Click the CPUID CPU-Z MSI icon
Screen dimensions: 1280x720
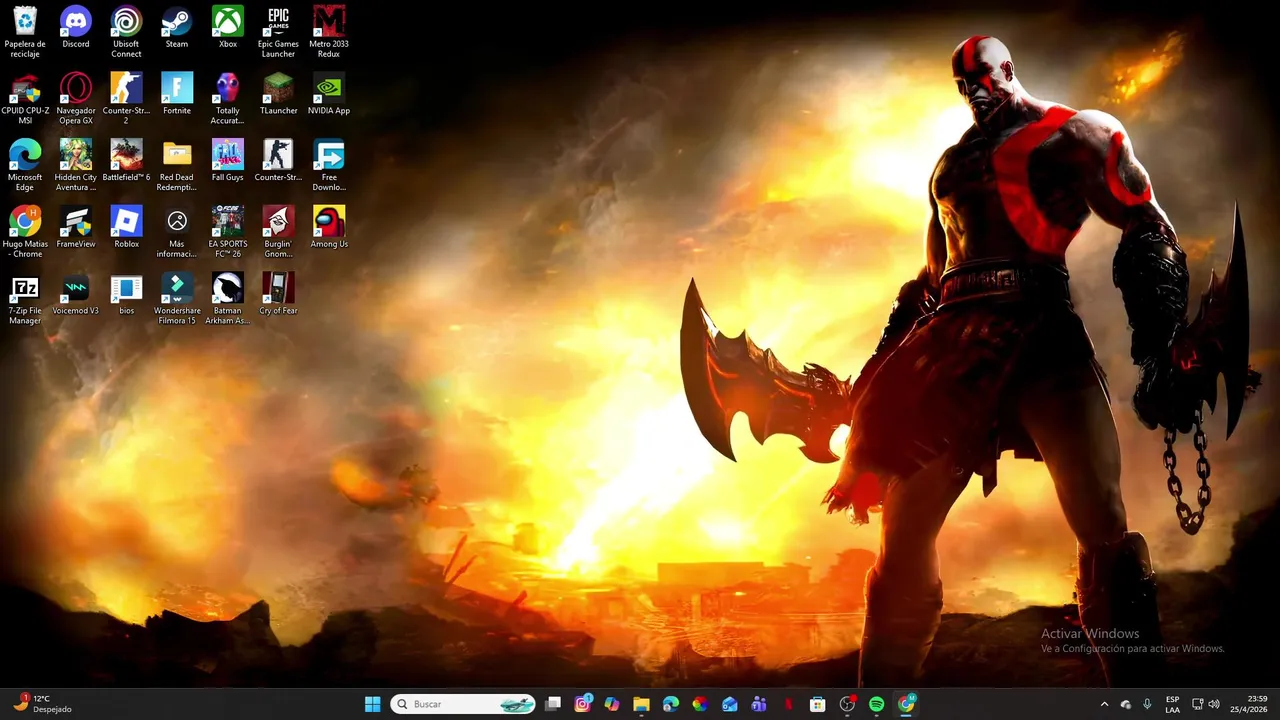pos(25,98)
